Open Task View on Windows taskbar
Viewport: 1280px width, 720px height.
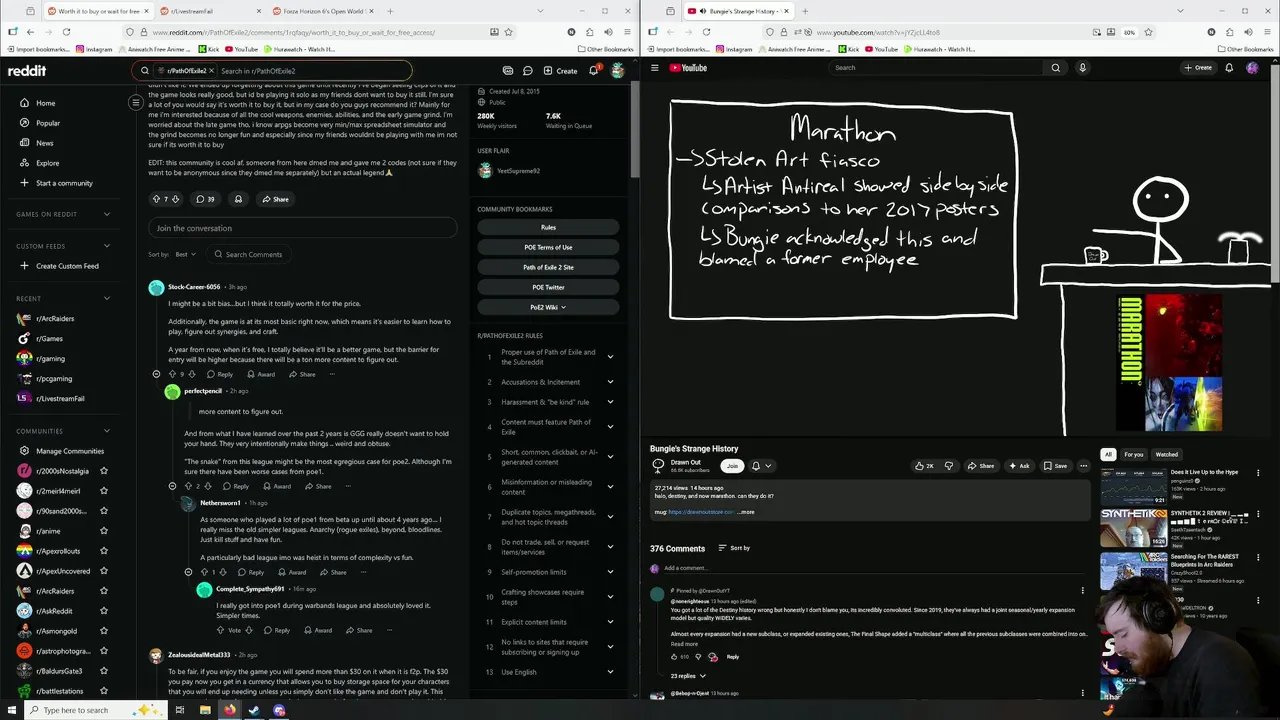(x=180, y=710)
